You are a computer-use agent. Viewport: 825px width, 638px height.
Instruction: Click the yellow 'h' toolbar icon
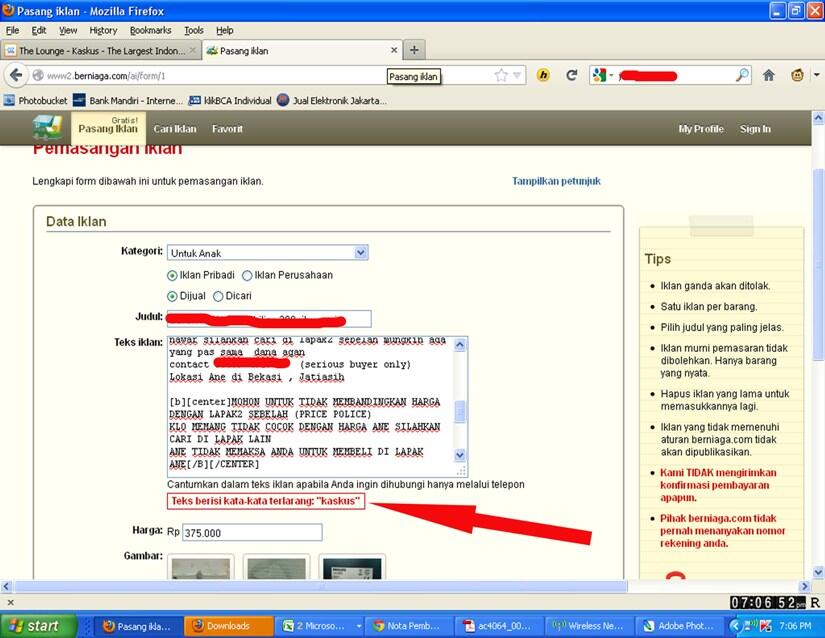point(544,76)
